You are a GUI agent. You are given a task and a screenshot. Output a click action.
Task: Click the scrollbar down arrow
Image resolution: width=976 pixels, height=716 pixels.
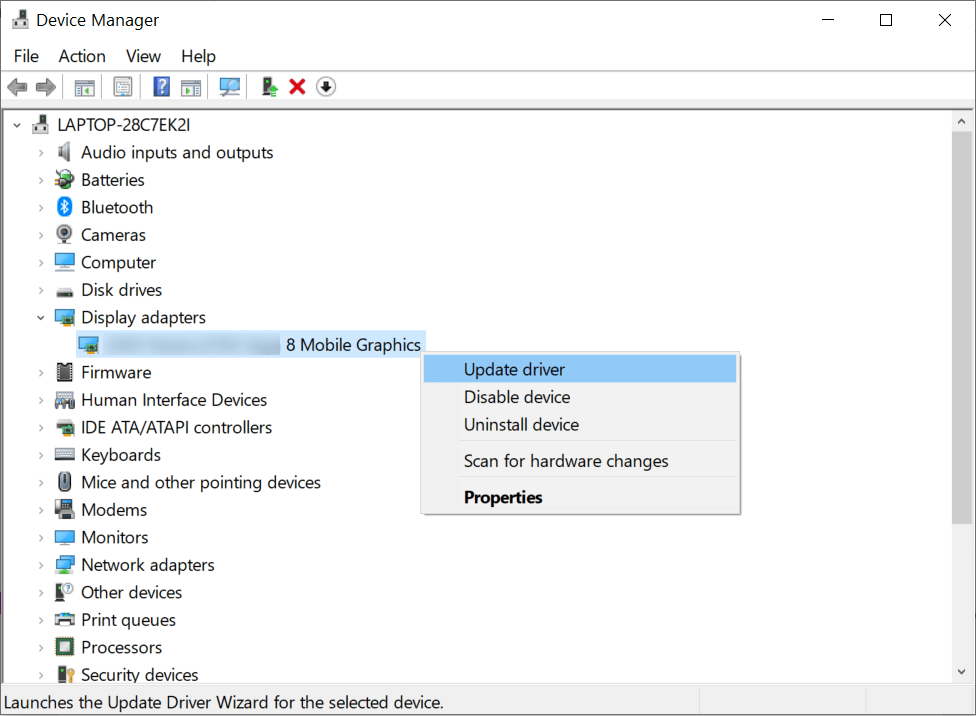point(962,671)
